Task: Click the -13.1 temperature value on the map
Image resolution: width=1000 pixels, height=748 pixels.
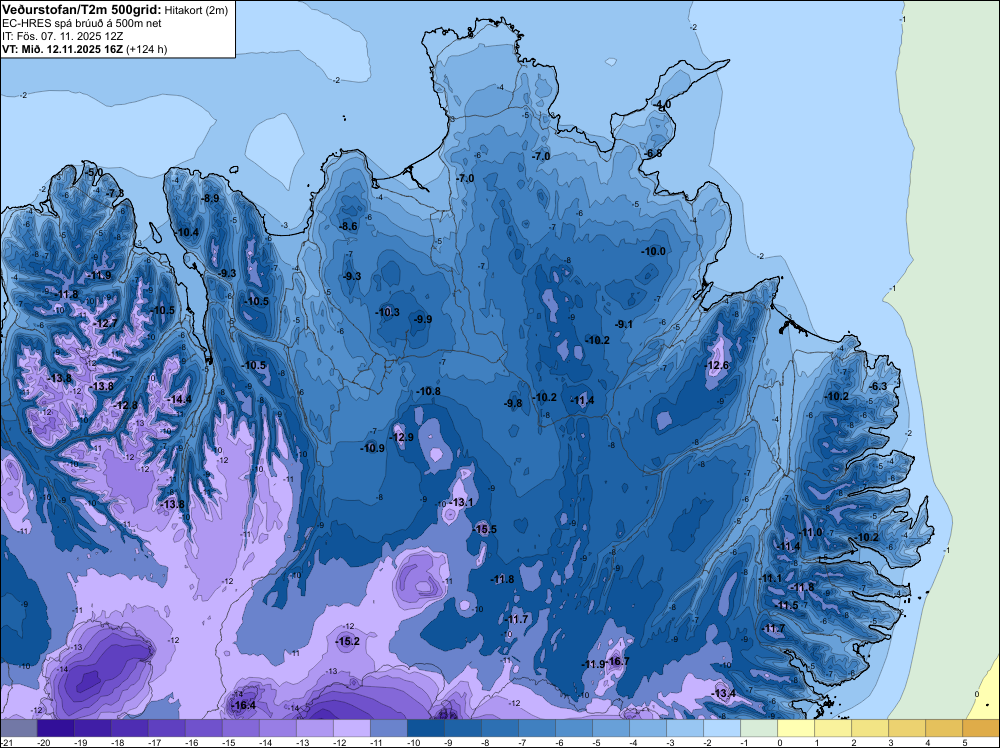Action: click(x=462, y=502)
